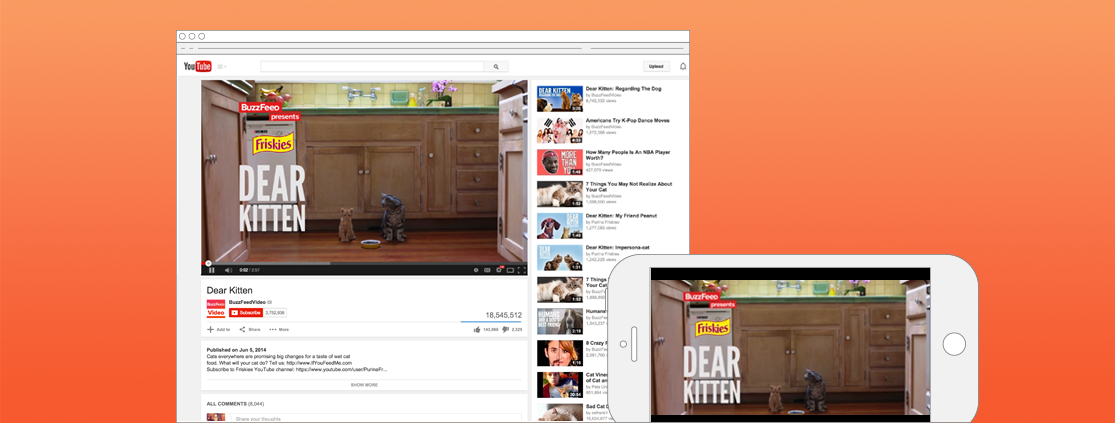Enter fullscreen mode in the video player

pos(521,270)
